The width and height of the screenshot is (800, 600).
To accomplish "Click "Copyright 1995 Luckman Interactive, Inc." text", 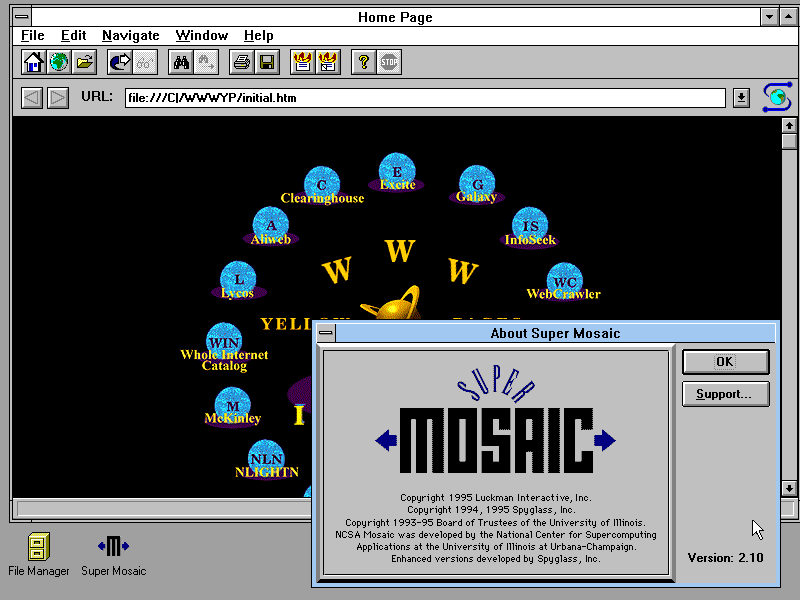I will 495,497.
